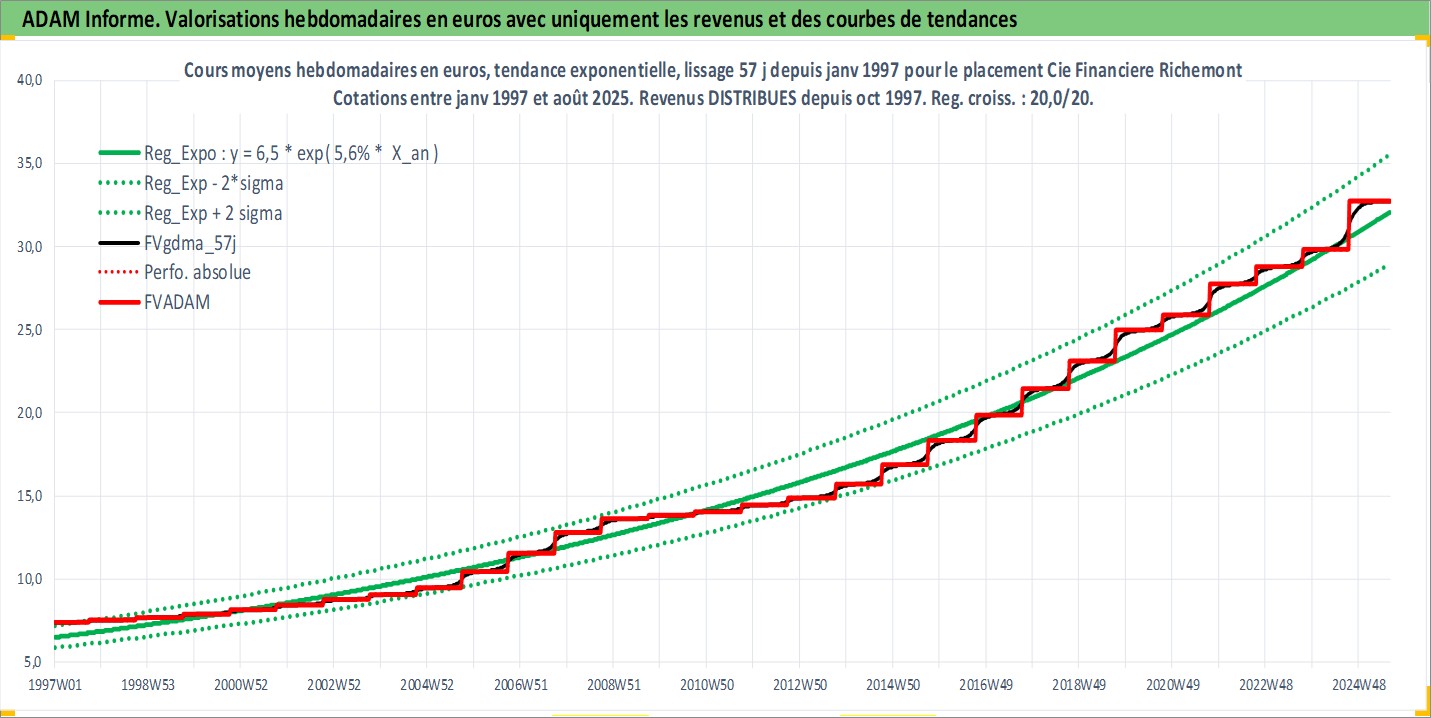The width and height of the screenshot is (1431, 718).
Task: Click the 25,0 y-axis label
Action: pyautogui.click(x=28, y=330)
